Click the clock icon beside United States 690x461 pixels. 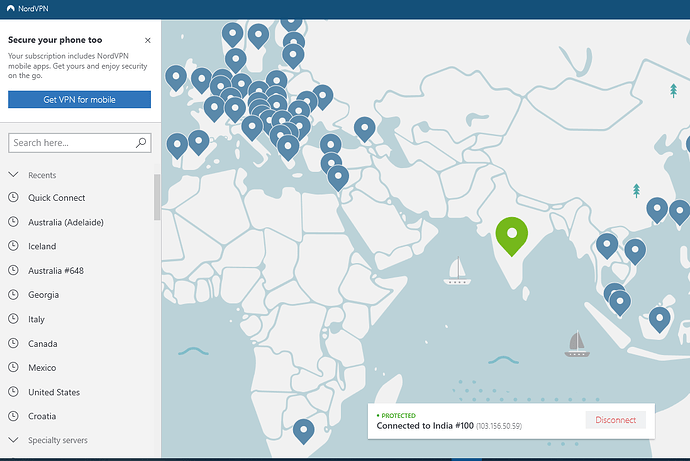coord(14,391)
